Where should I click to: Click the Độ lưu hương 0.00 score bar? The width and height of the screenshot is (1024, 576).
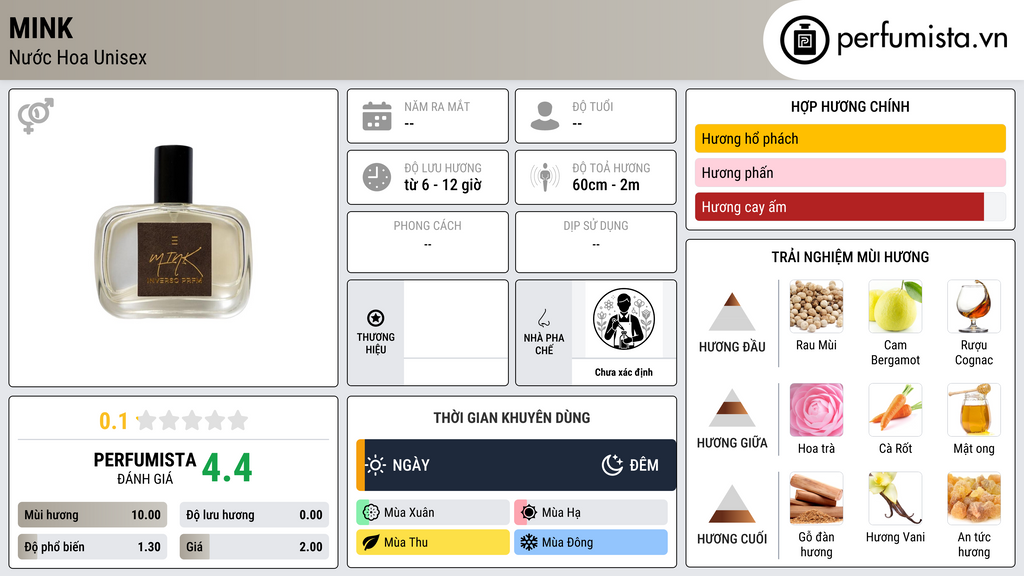pos(254,515)
